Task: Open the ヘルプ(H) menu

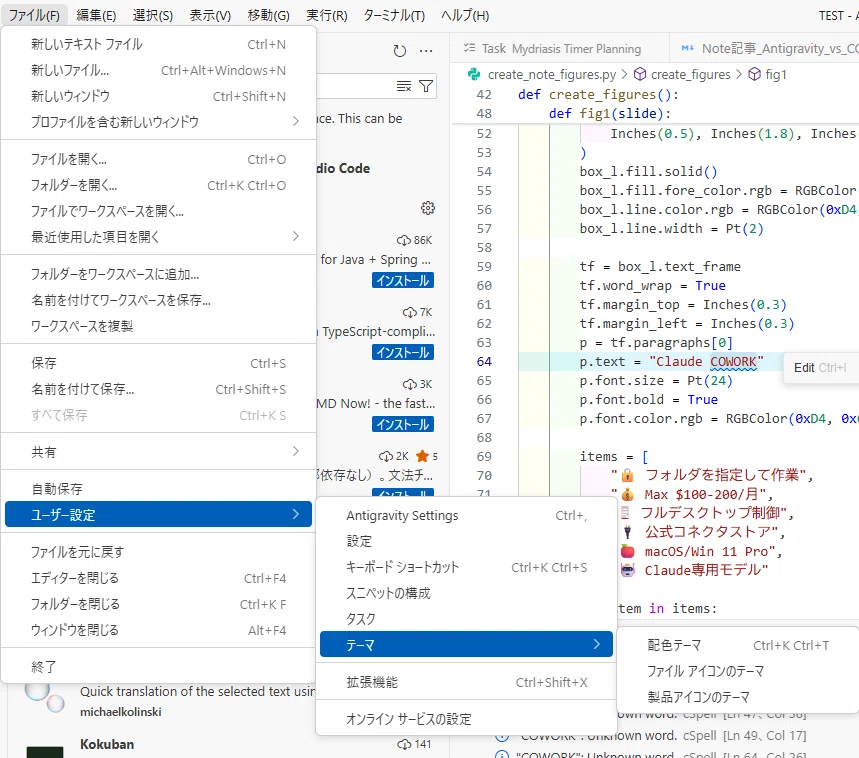Action: coord(465,15)
